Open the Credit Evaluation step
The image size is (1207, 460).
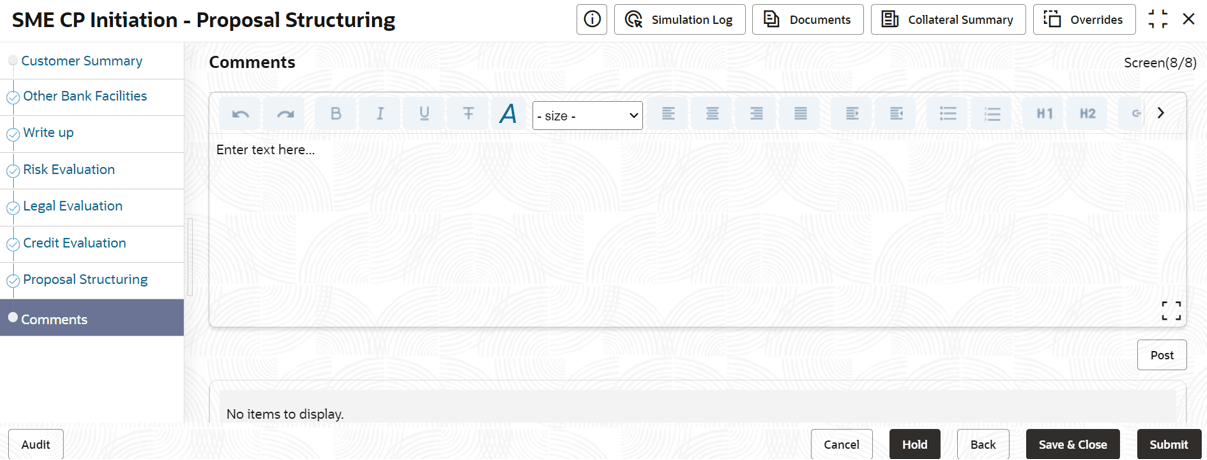(x=75, y=243)
